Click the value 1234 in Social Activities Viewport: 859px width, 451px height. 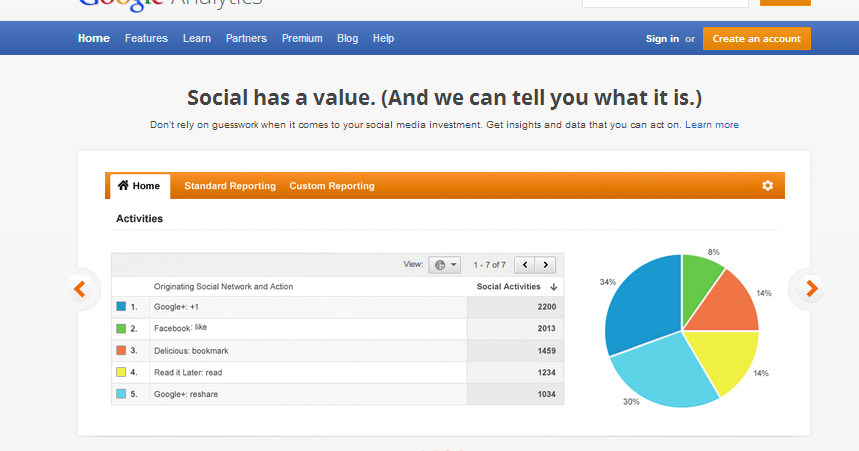coord(547,373)
